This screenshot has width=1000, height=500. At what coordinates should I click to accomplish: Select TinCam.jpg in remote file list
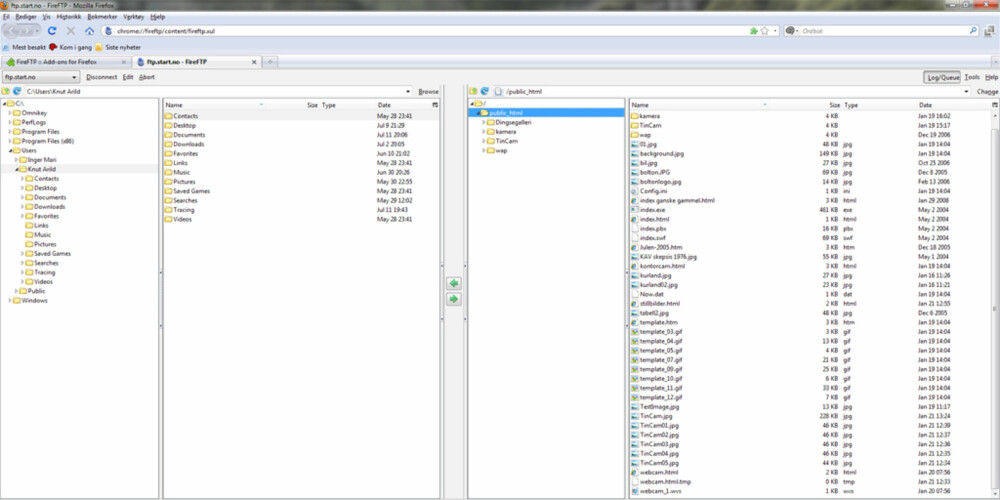(x=651, y=416)
